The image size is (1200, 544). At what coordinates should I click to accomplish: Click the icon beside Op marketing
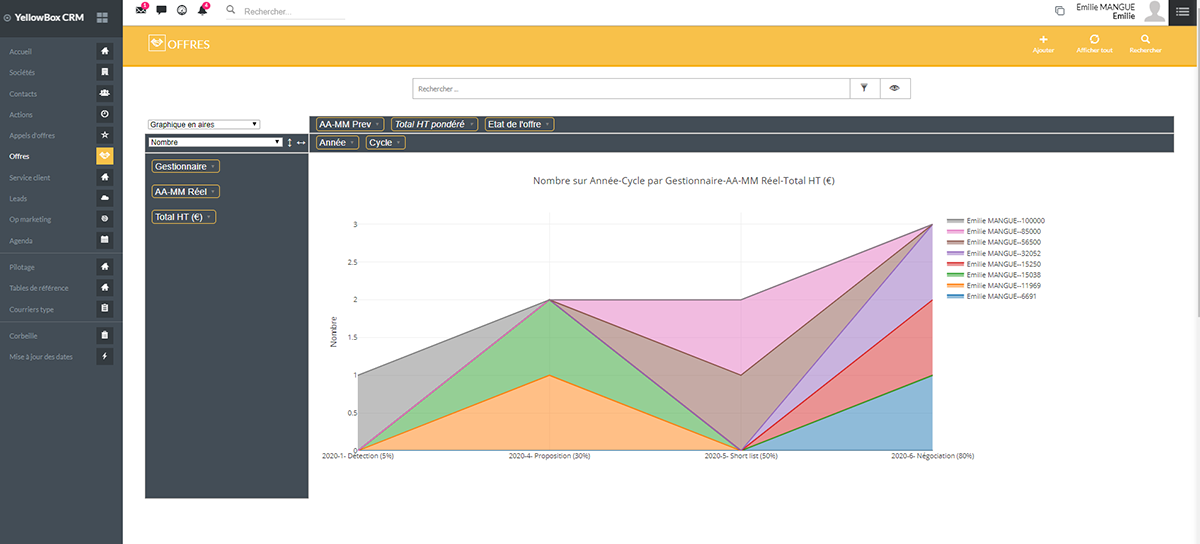105,219
